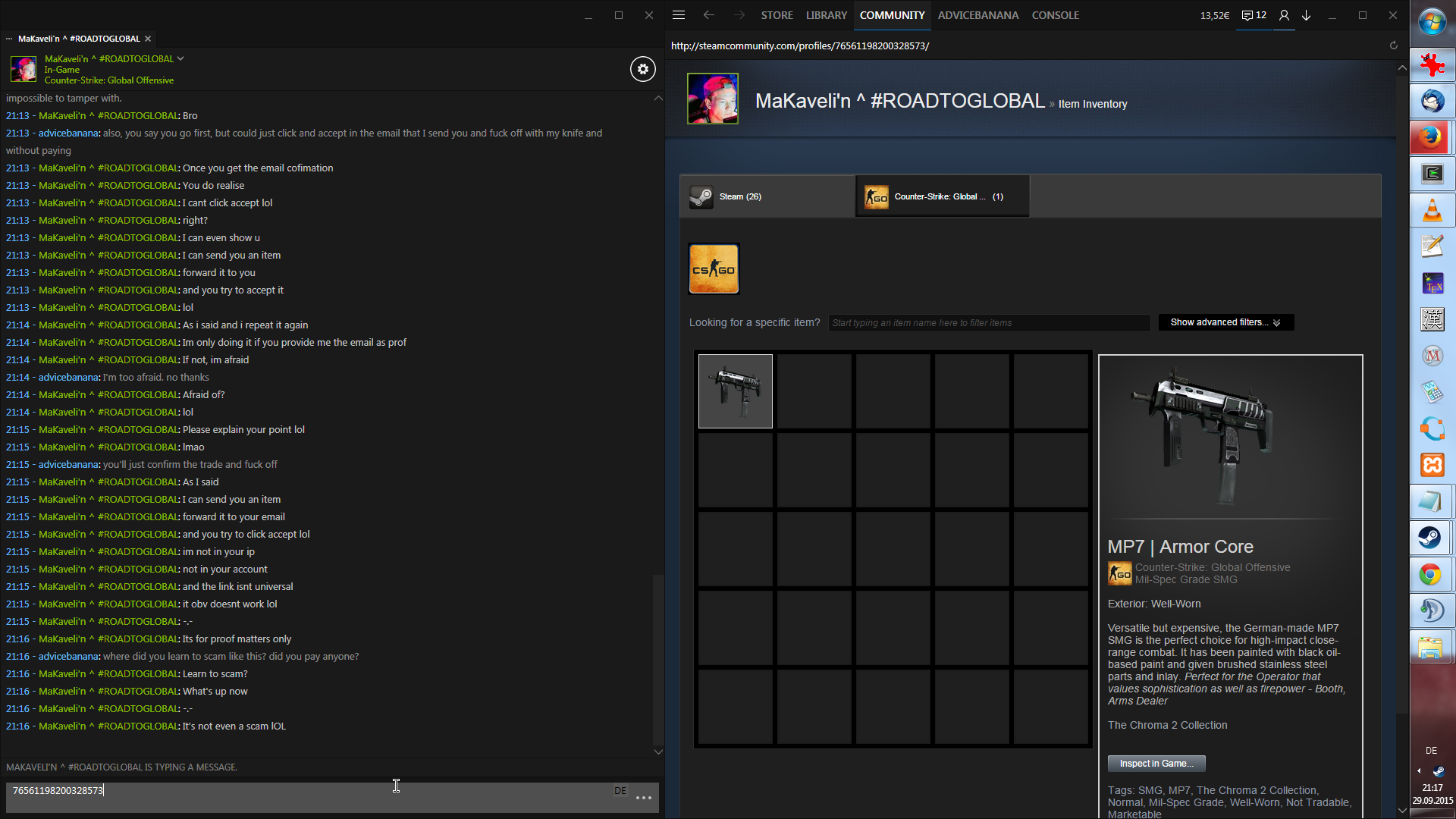Click the CS:GO game logo icon
1456x819 pixels.
(x=714, y=269)
